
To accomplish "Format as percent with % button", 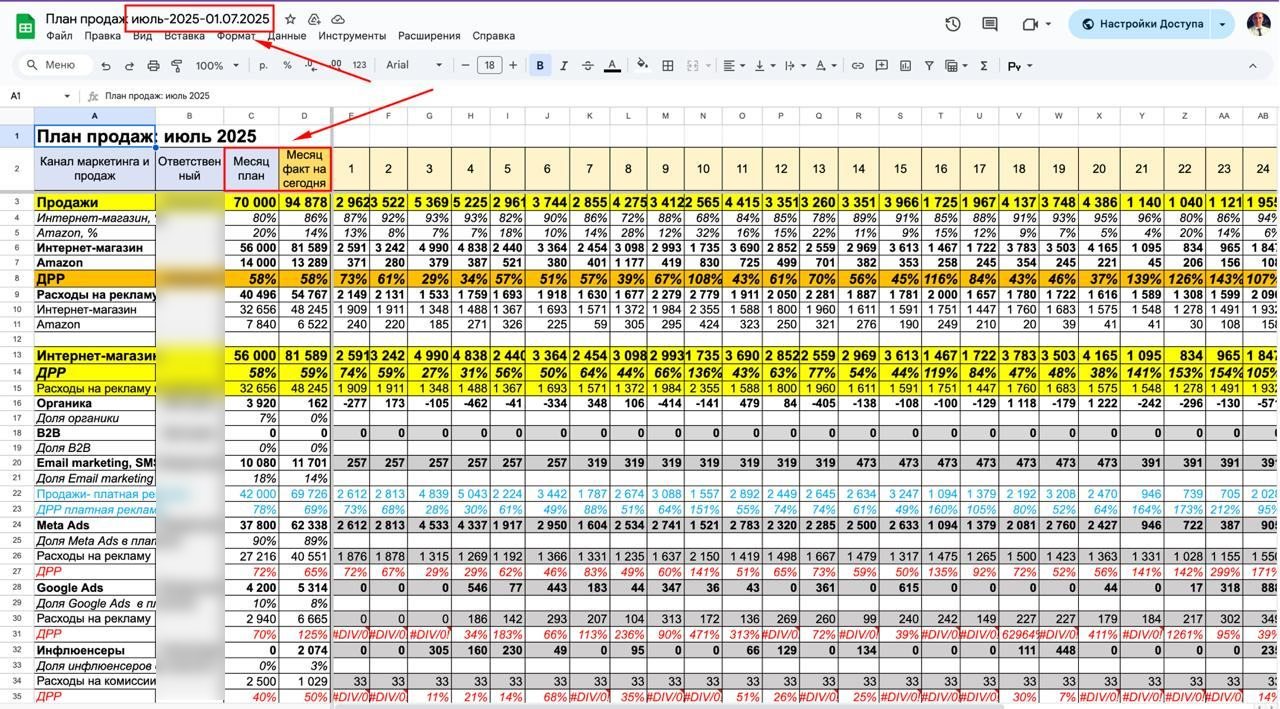I will tap(287, 66).
